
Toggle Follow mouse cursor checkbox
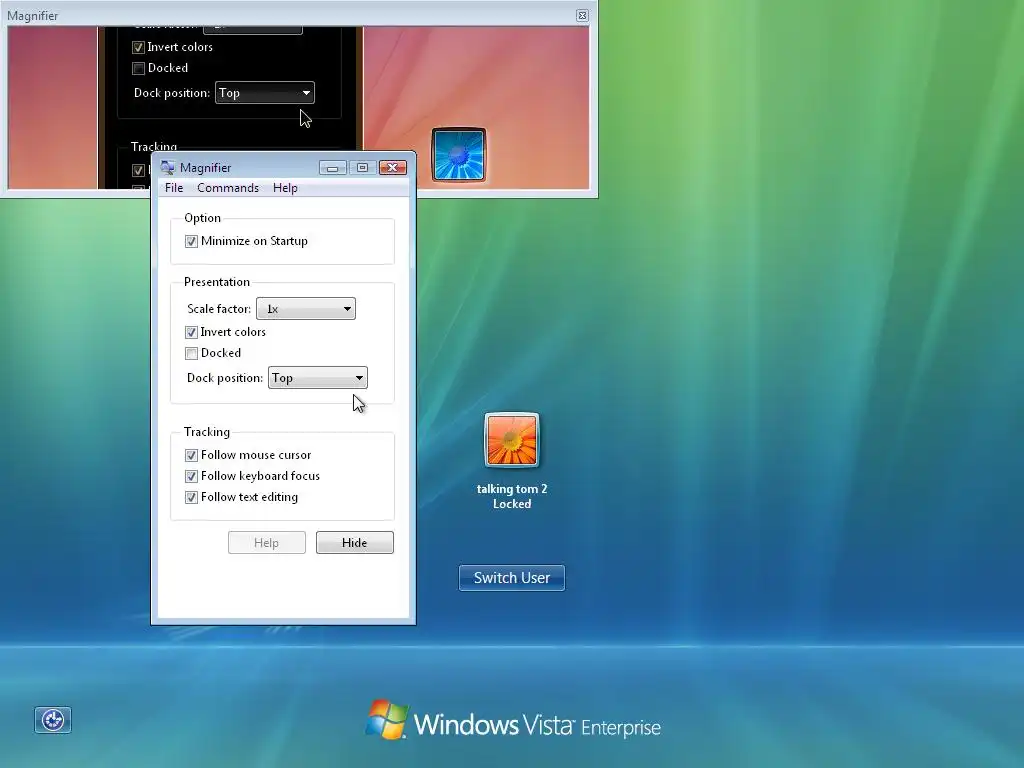click(191, 455)
